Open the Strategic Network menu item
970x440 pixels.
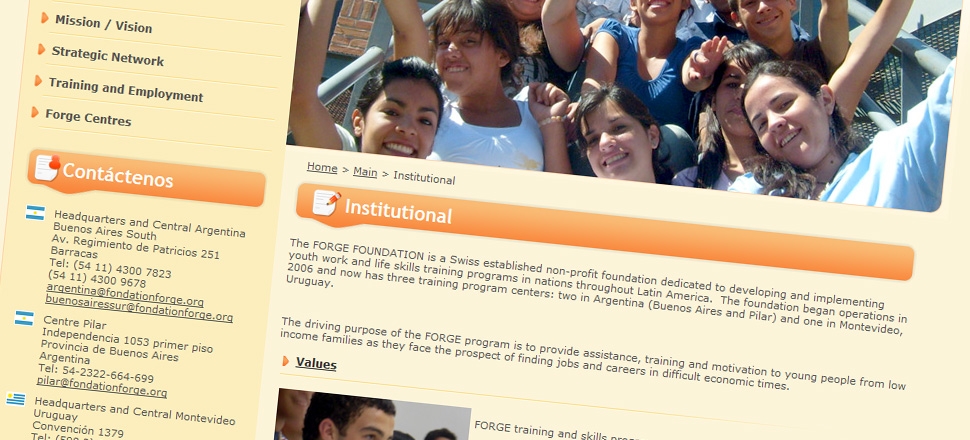[108, 56]
